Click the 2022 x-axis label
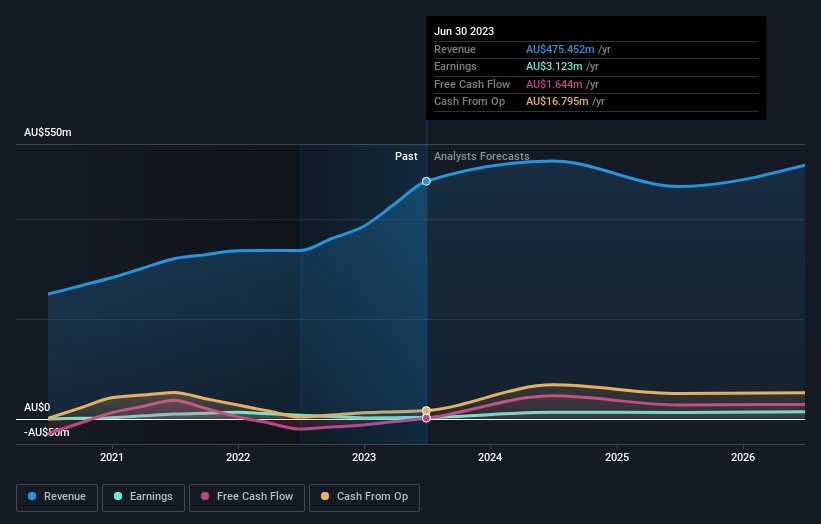 (238, 457)
